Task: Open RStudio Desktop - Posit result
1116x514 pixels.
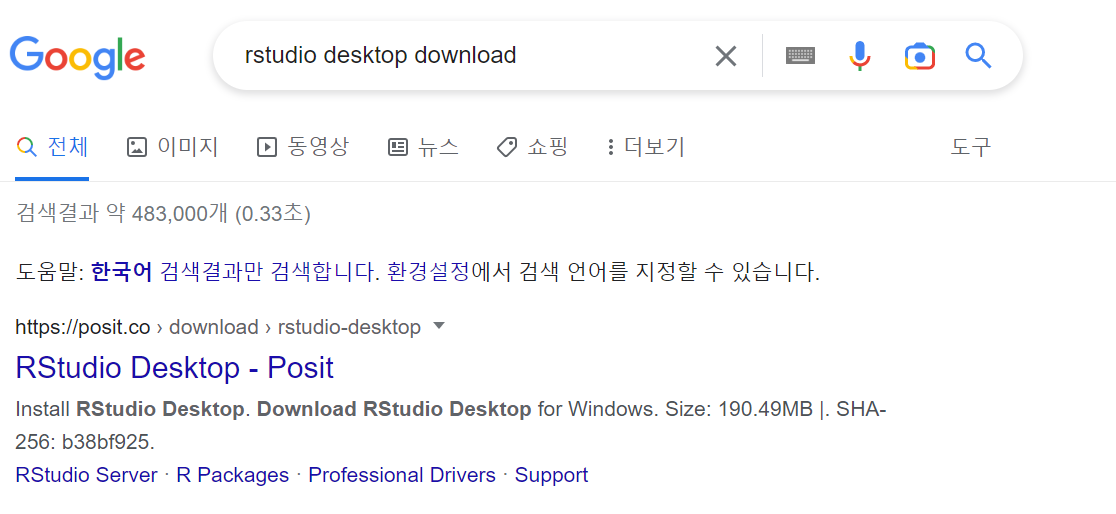Action: pyautogui.click(x=174, y=368)
